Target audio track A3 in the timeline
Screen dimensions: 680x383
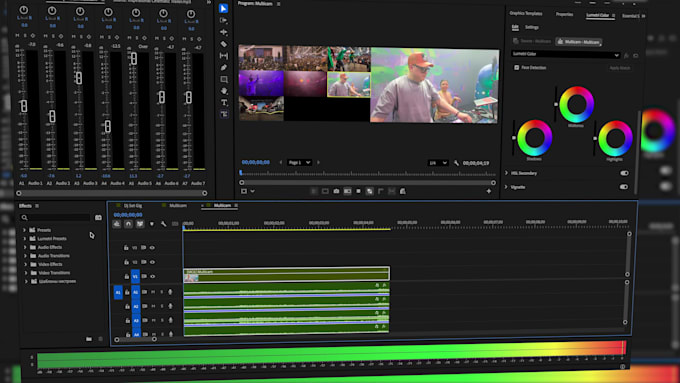click(136, 321)
